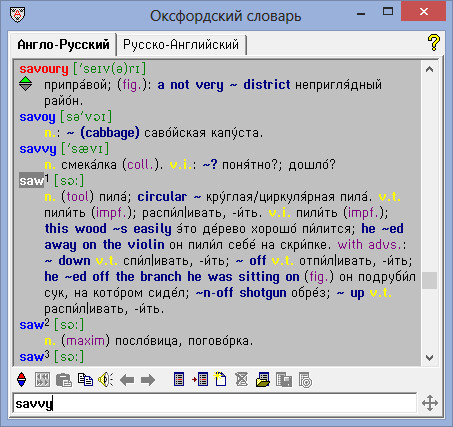Image resolution: width=453 pixels, height=427 pixels.
Task: Open the word list icon
Action: pos(179,380)
